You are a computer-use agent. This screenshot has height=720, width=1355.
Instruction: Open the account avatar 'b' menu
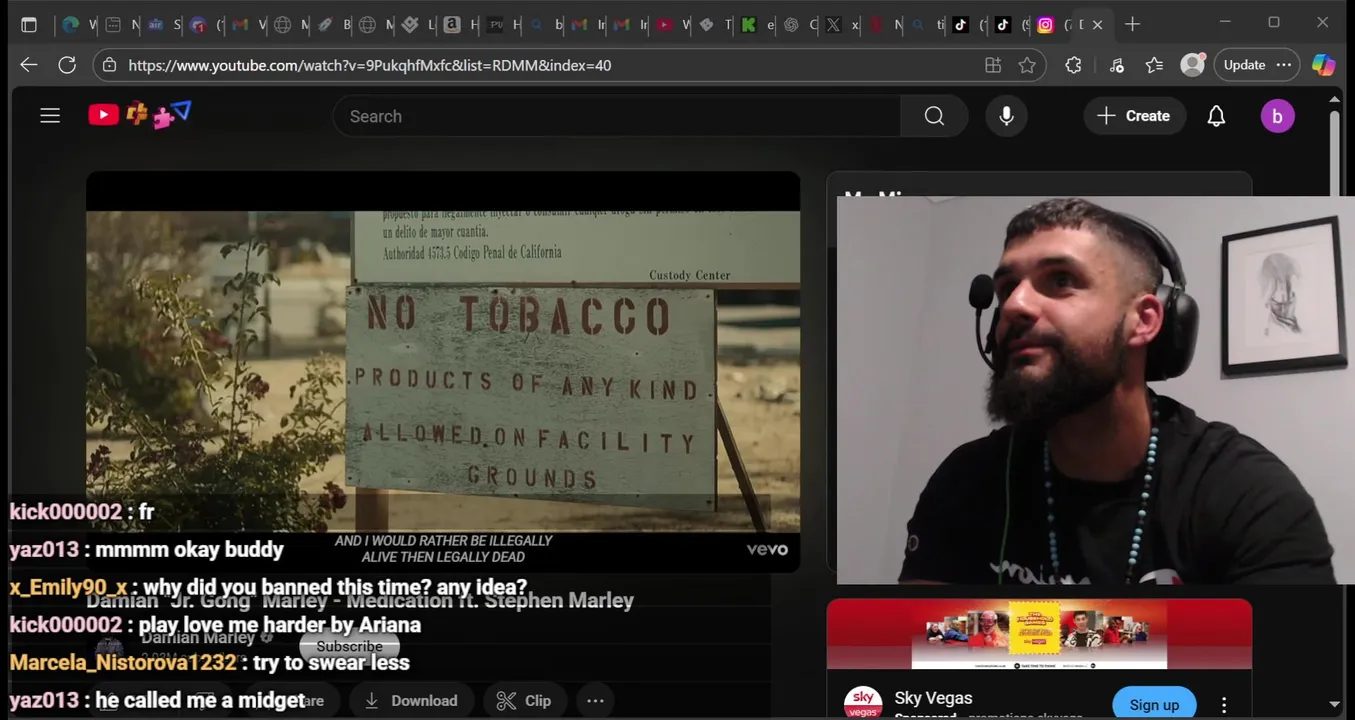pyautogui.click(x=1277, y=116)
